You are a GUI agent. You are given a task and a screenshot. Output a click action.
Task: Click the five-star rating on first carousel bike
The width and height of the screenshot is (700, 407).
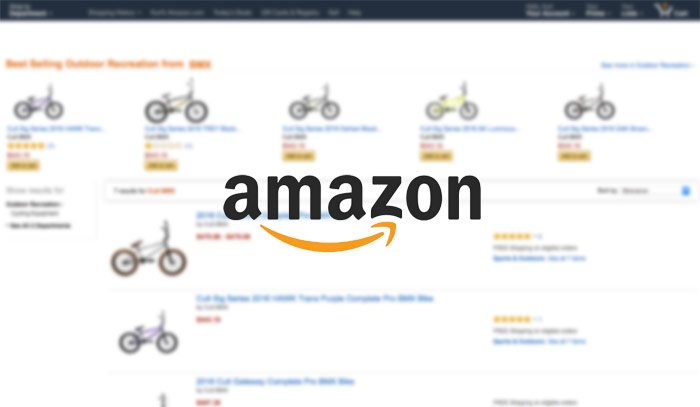26,146
